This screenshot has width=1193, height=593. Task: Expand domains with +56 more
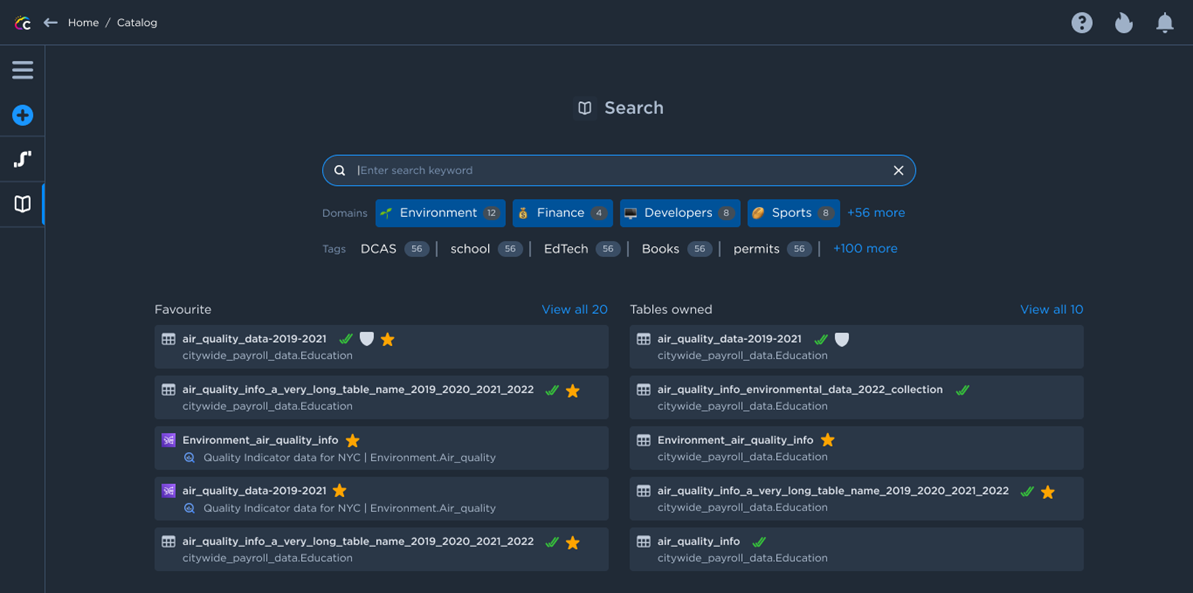coord(875,213)
